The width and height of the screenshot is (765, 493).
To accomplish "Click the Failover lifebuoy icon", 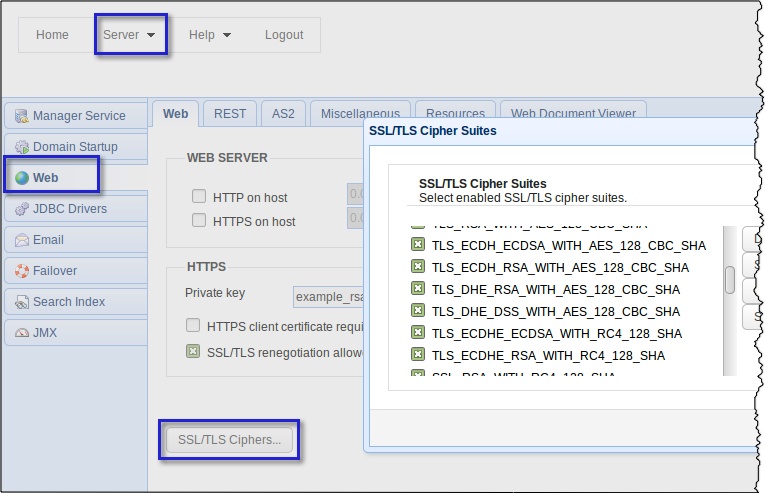I will point(21,271).
